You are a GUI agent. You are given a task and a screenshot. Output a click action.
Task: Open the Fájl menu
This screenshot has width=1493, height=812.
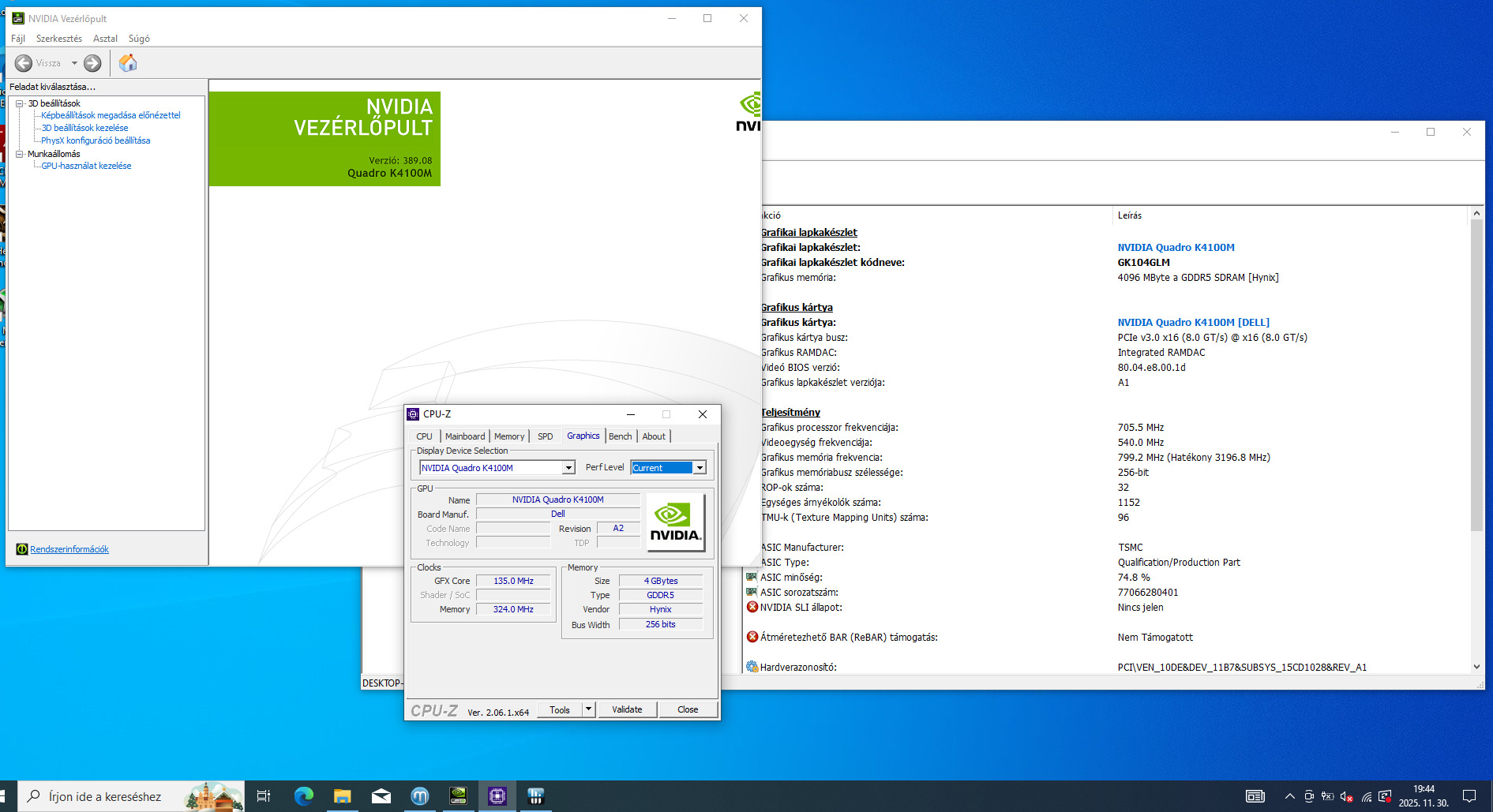click(18, 39)
